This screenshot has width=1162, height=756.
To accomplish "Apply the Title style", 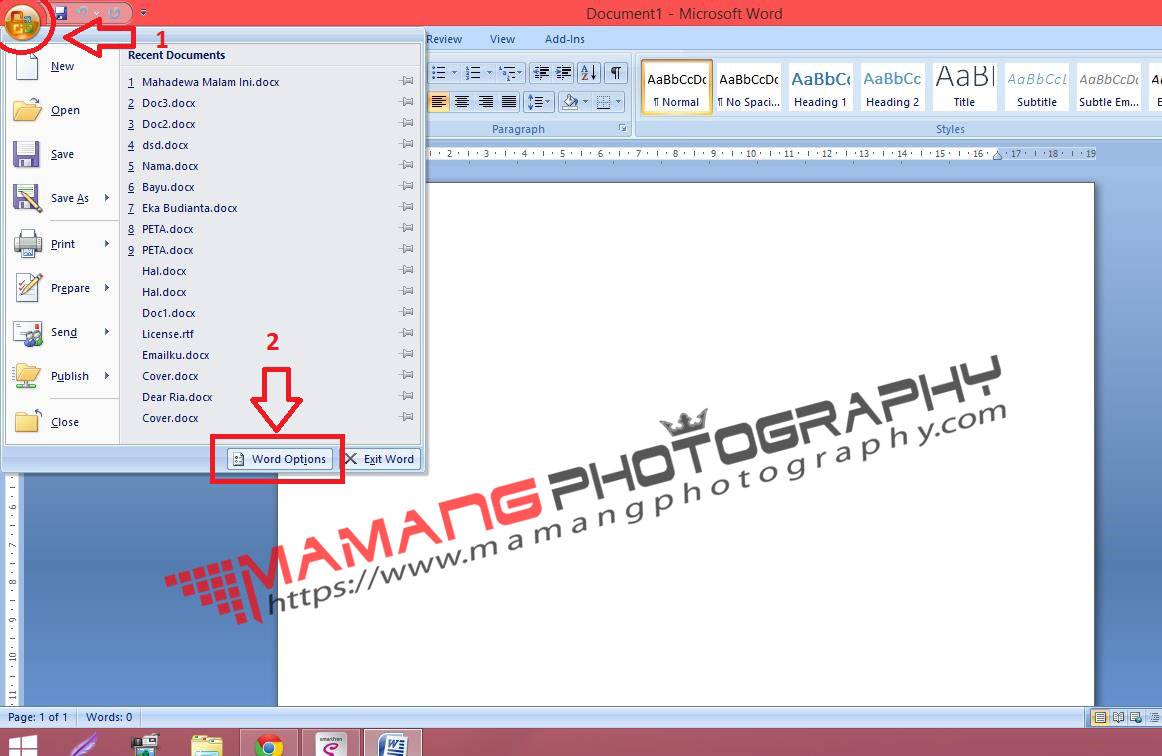I will (x=964, y=87).
